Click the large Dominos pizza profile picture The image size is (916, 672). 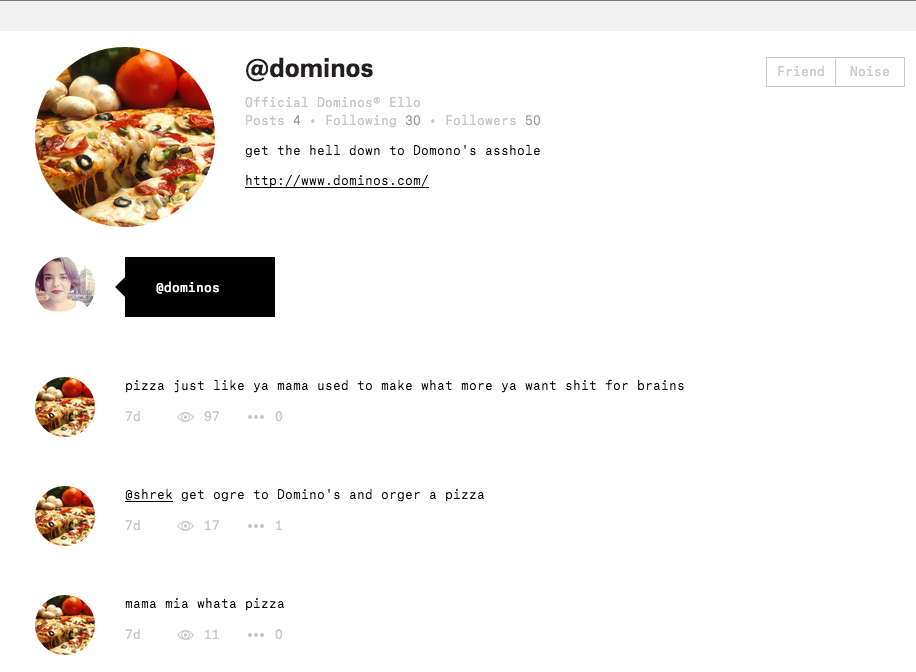click(x=125, y=136)
